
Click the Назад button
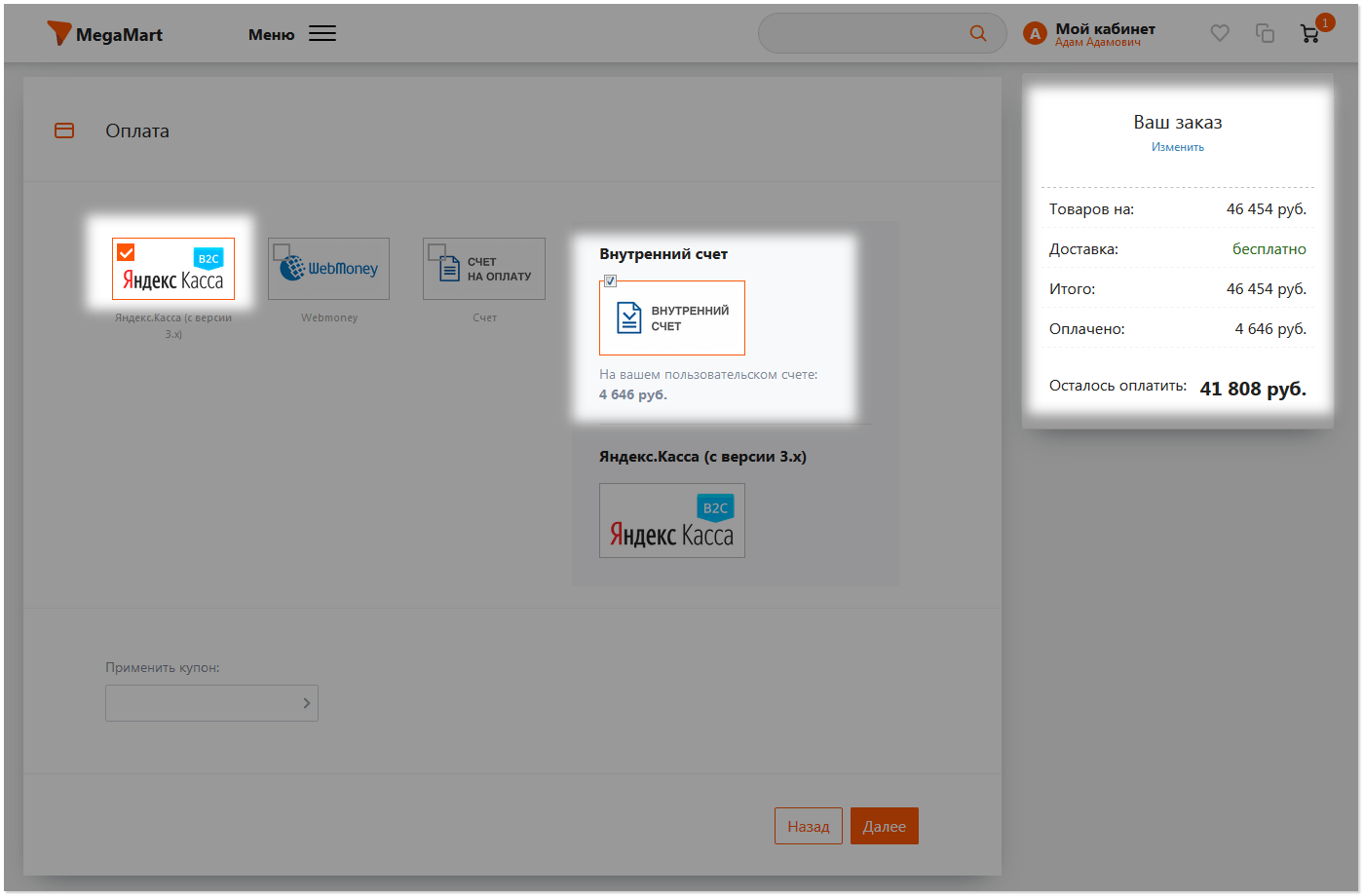tap(809, 826)
